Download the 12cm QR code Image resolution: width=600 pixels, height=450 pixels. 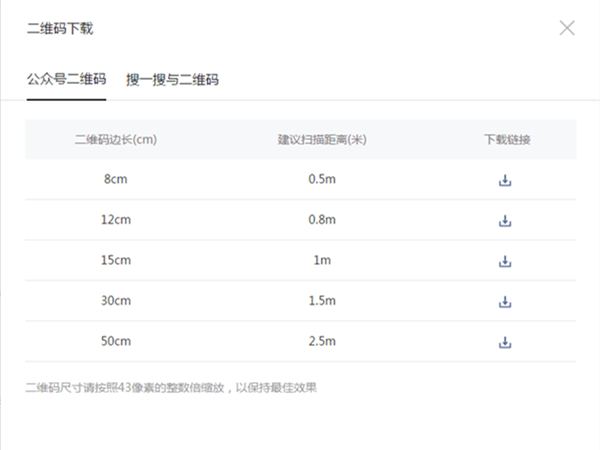pyautogui.click(x=505, y=221)
